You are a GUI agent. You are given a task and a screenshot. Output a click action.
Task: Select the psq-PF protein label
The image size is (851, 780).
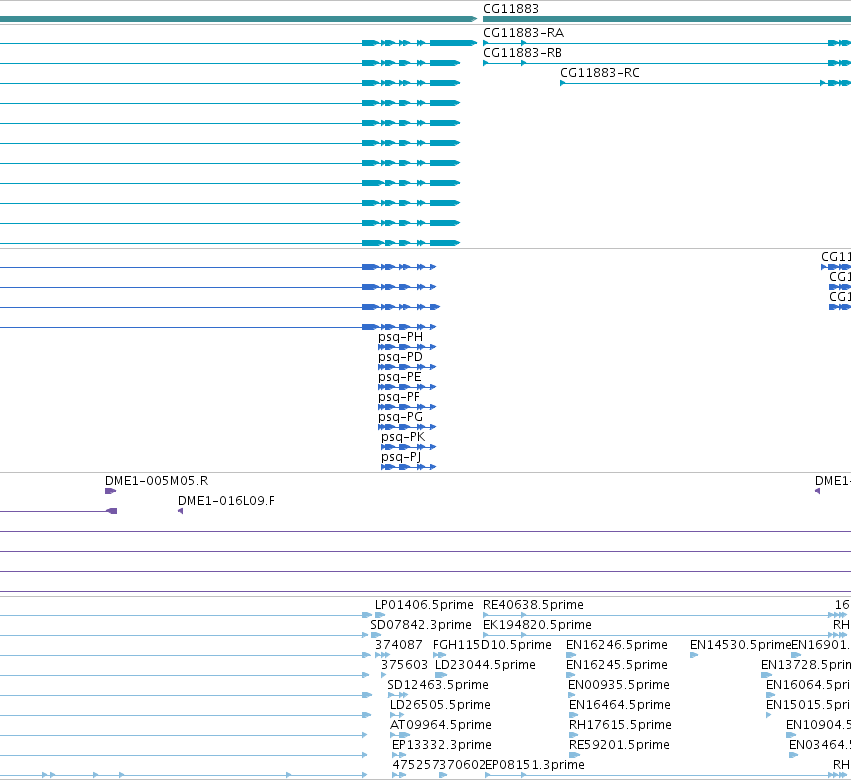(399, 397)
